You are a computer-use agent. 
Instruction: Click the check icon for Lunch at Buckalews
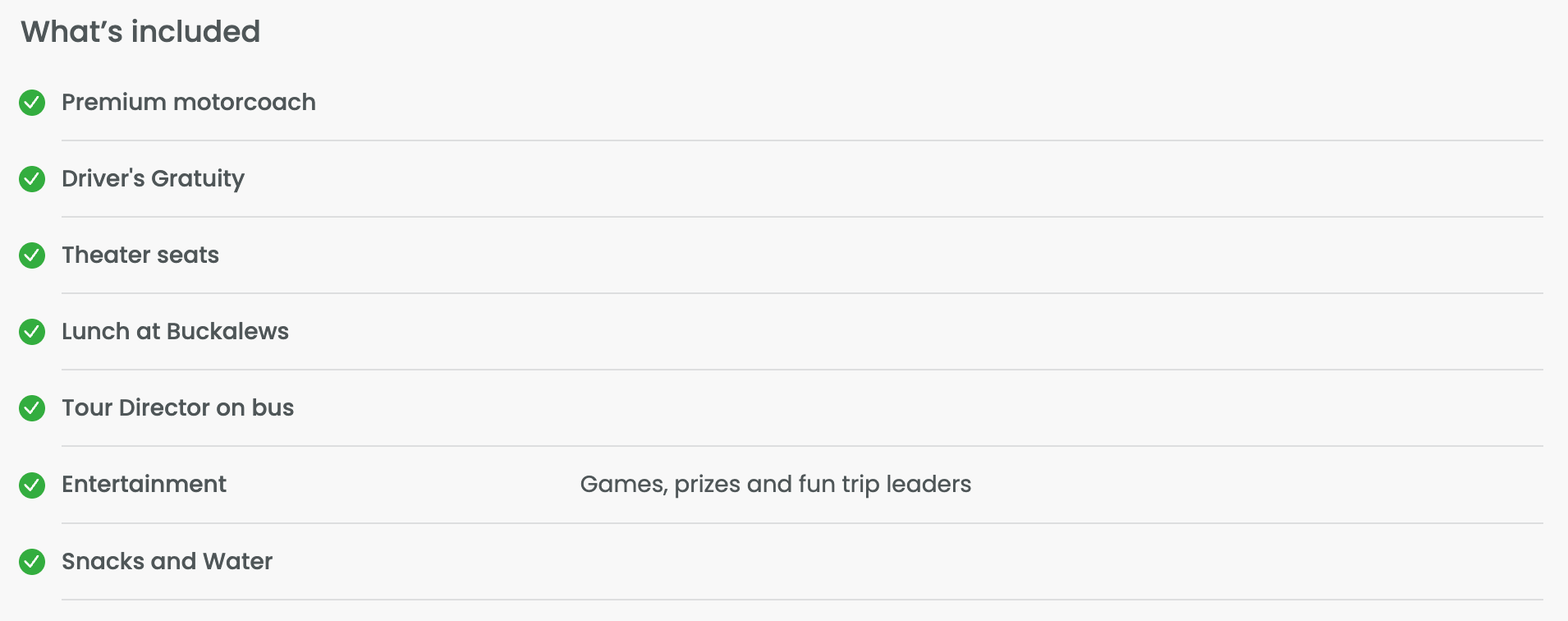[32, 332]
